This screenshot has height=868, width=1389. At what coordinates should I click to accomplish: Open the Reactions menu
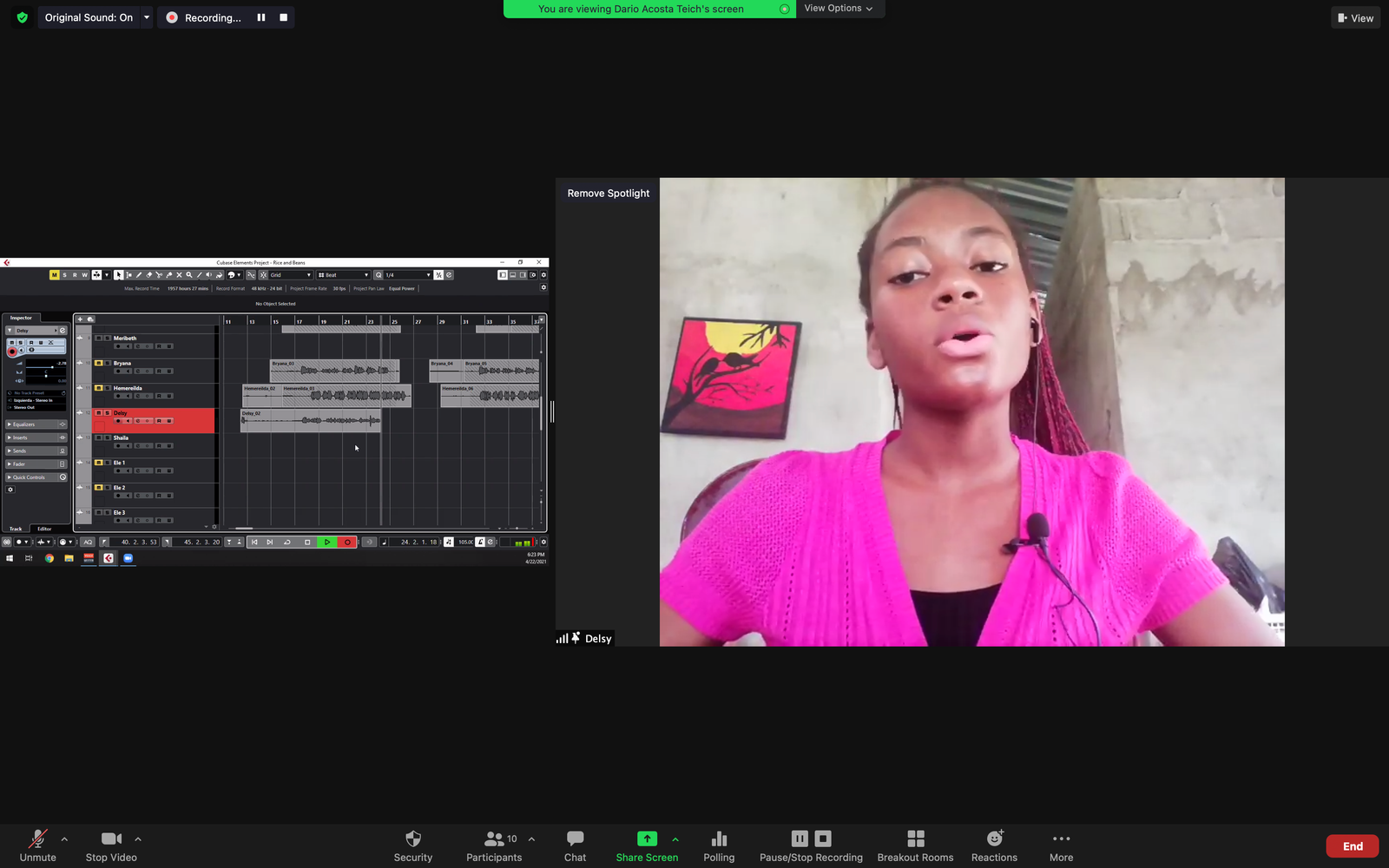(x=994, y=838)
